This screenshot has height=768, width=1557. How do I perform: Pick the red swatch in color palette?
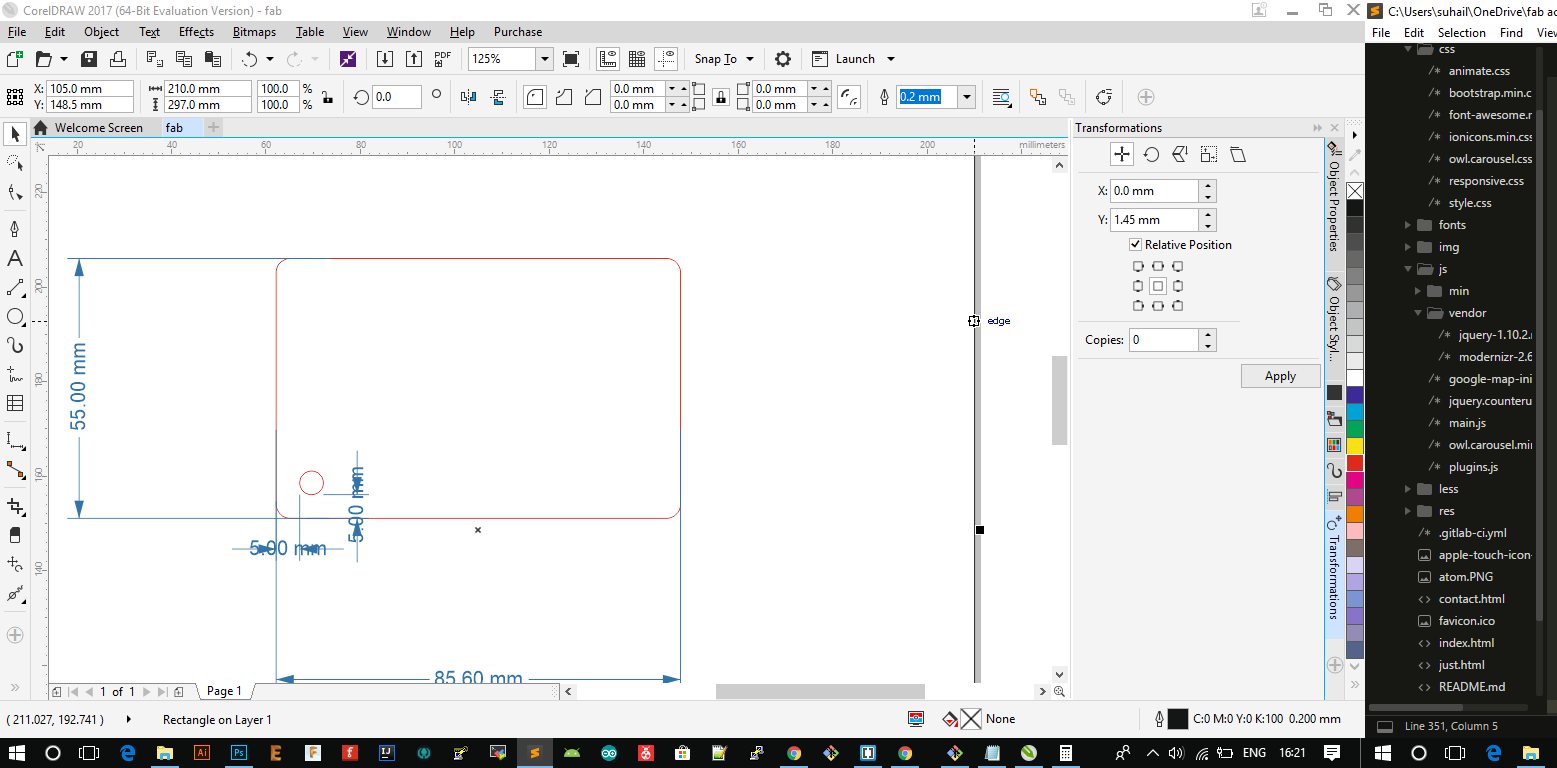pos(1355,463)
